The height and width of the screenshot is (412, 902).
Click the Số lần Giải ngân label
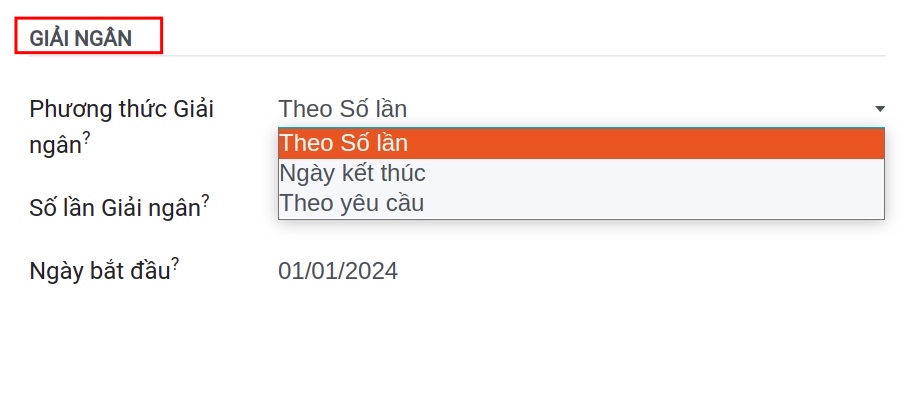click(114, 209)
